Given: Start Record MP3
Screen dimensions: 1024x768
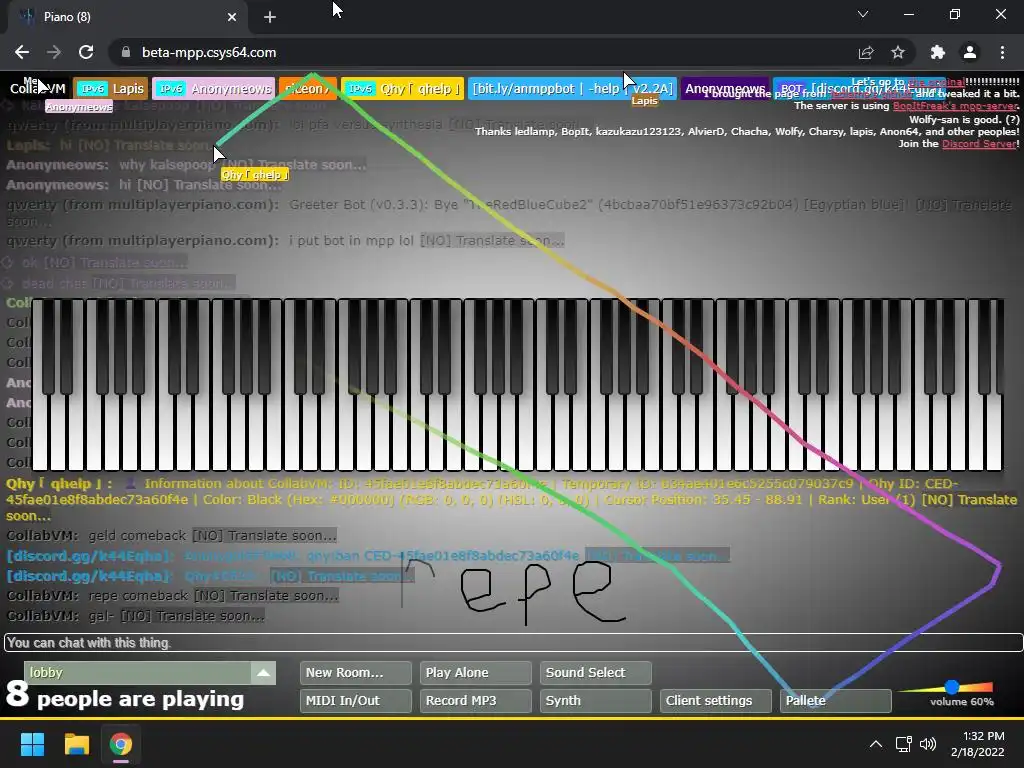Looking at the screenshot, I should tap(475, 701).
